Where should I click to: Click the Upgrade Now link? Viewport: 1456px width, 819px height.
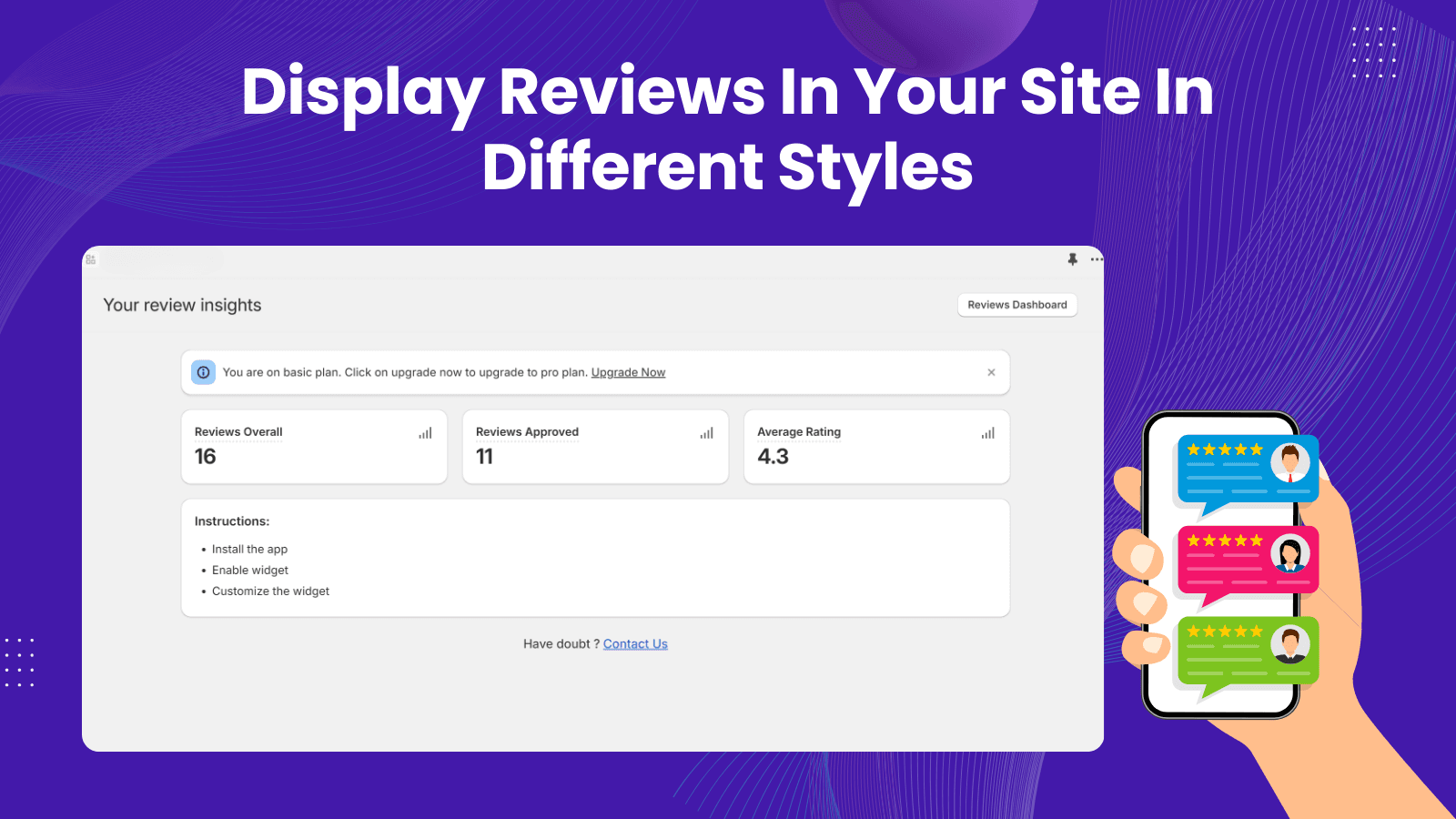click(x=628, y=372)
